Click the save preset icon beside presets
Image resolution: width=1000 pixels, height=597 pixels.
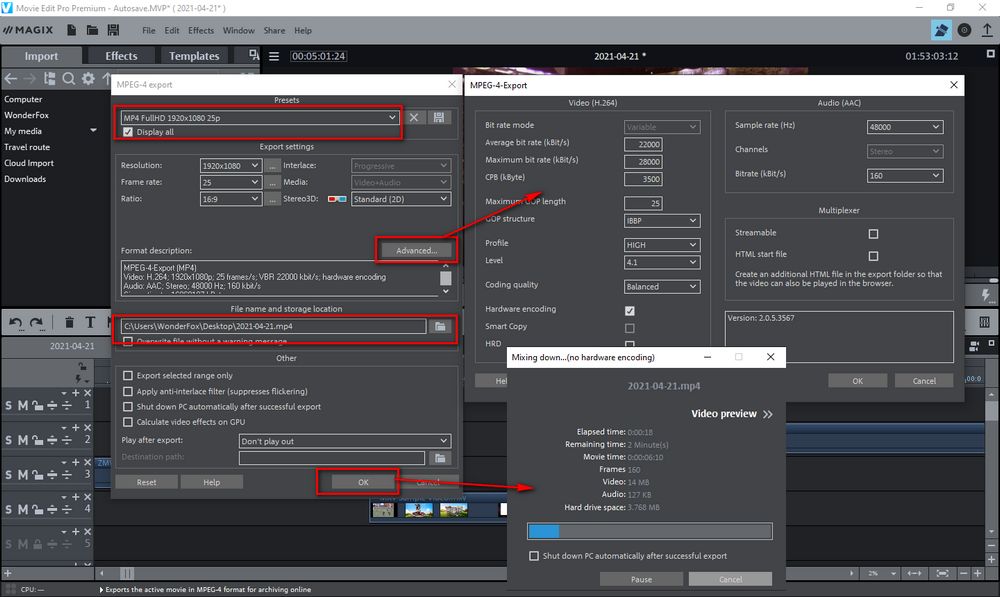coord(438,117)
